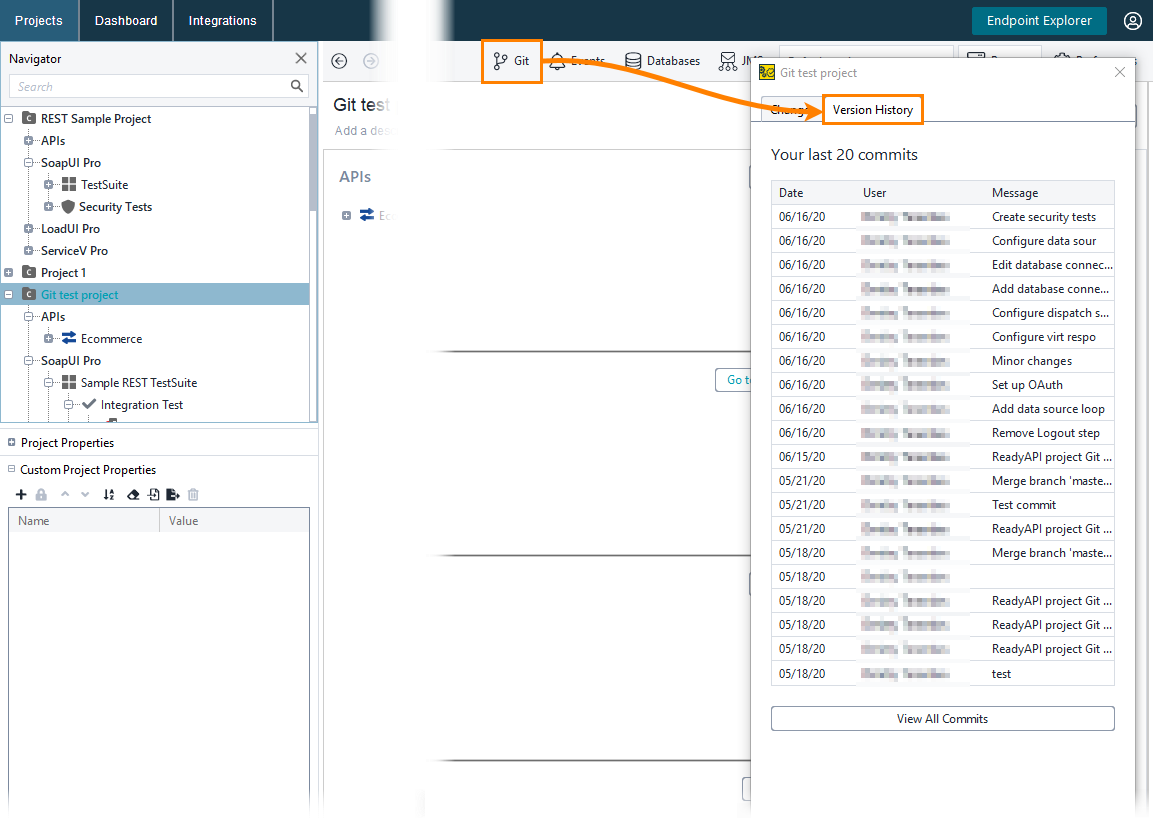Click the Navigator search magnifier icon

point(296,86)
